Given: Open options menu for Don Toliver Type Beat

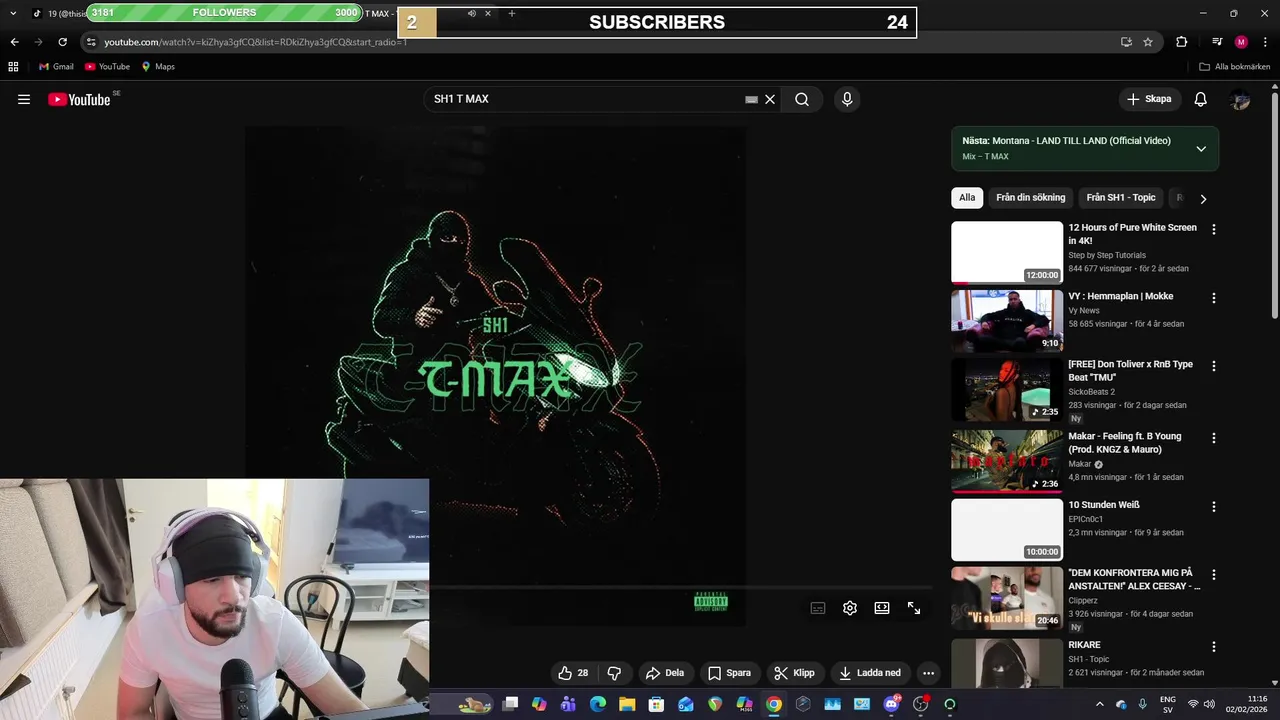Looking at the screenshot, I should 1214,366.
